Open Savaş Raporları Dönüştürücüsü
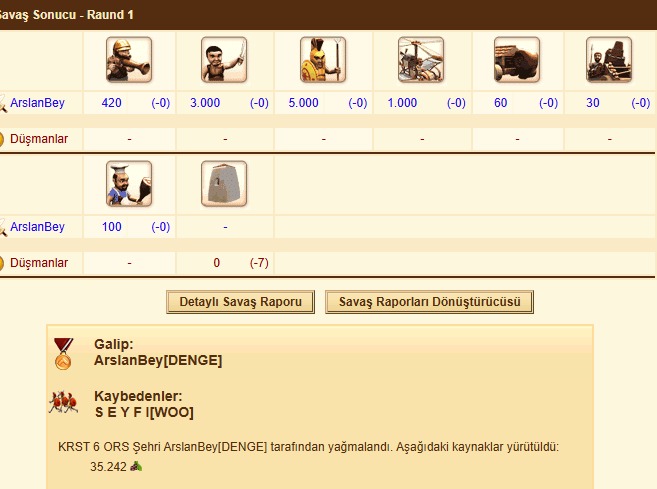Viewport: 657px width, 489px height. tap(429, 302)
